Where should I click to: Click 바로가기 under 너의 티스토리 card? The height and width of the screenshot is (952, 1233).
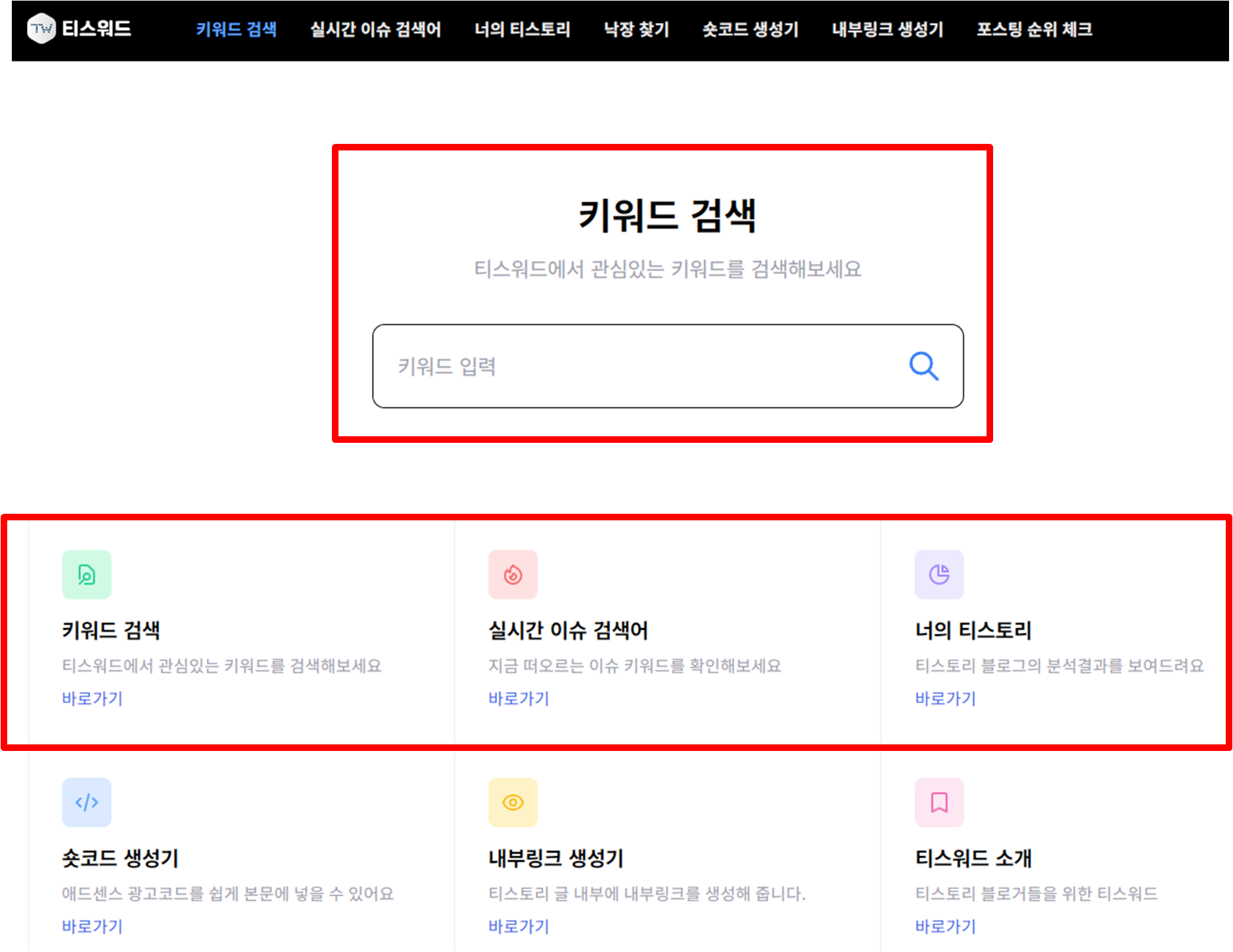pyautogui.click(x=945, y=698)
